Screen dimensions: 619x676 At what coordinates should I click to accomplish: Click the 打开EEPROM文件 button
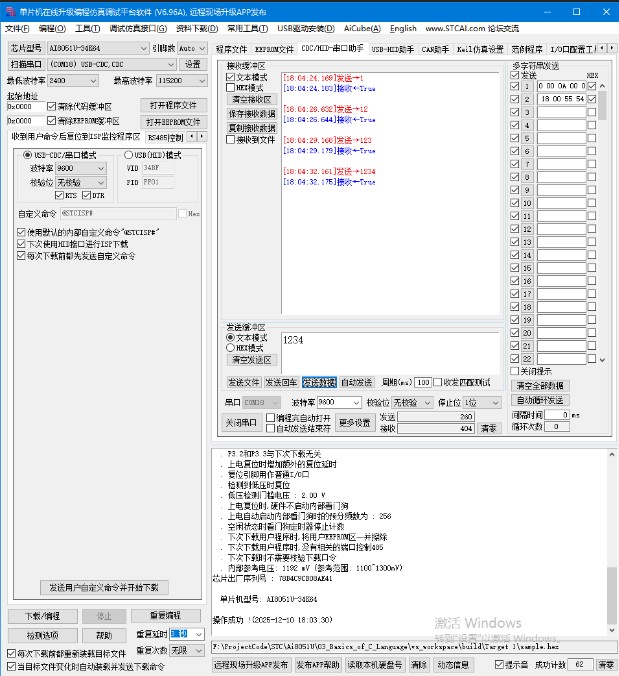tap(173, 122)
